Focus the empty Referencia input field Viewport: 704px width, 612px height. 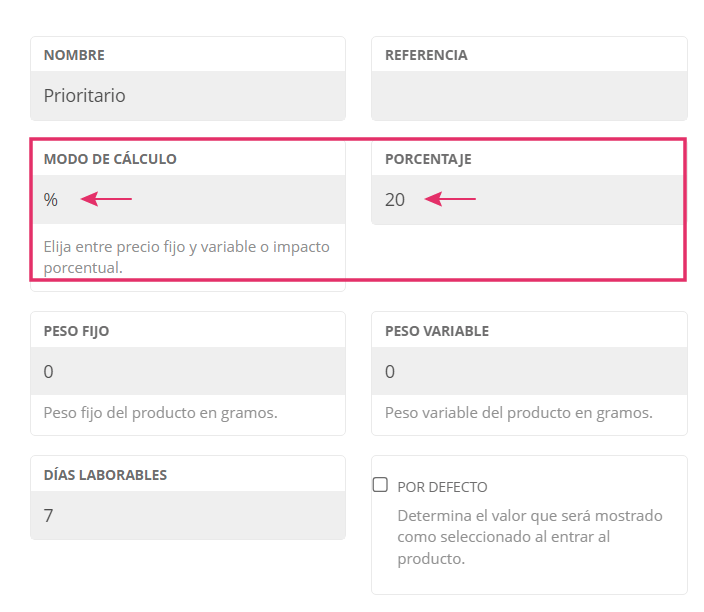(529, 96)
